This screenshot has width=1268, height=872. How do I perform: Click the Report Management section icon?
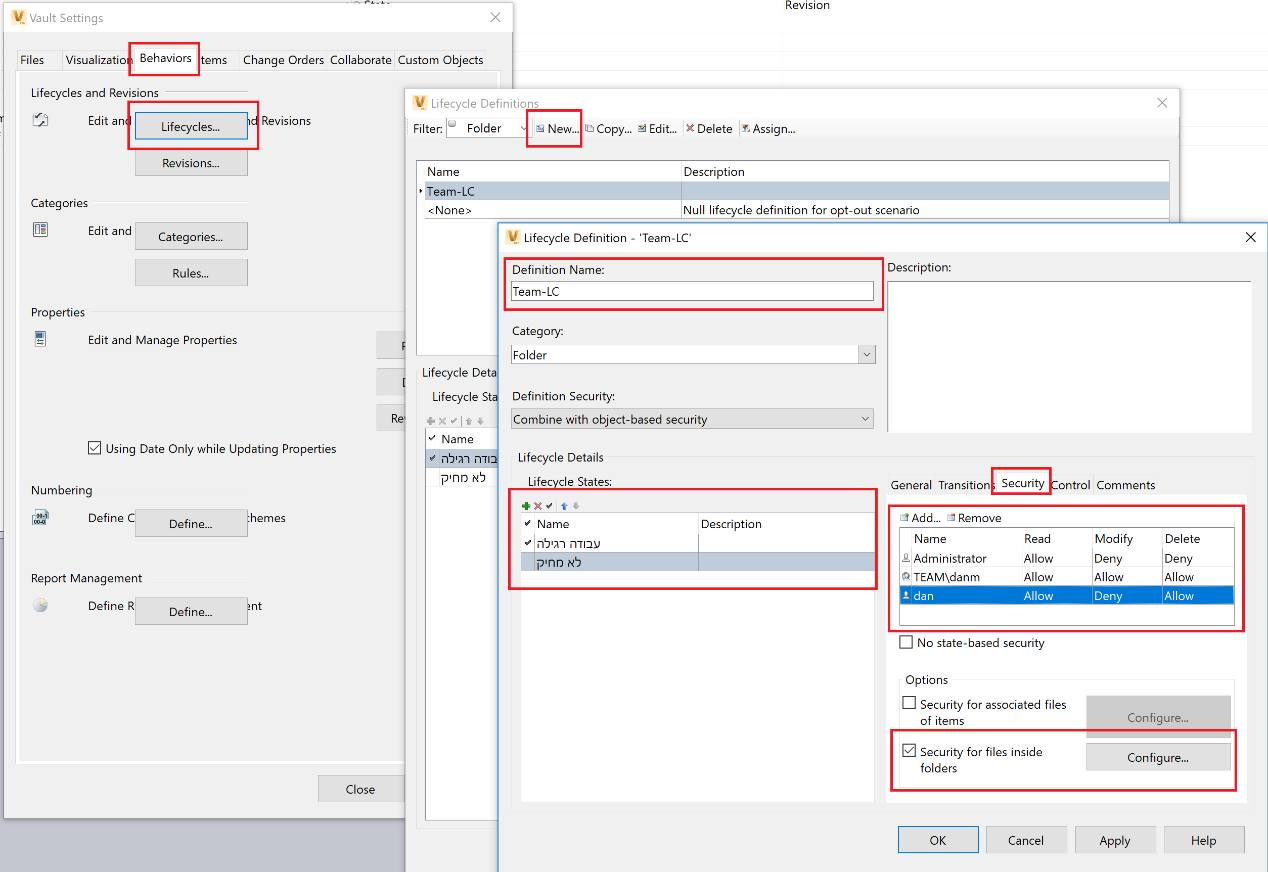[x=40, y=605]
